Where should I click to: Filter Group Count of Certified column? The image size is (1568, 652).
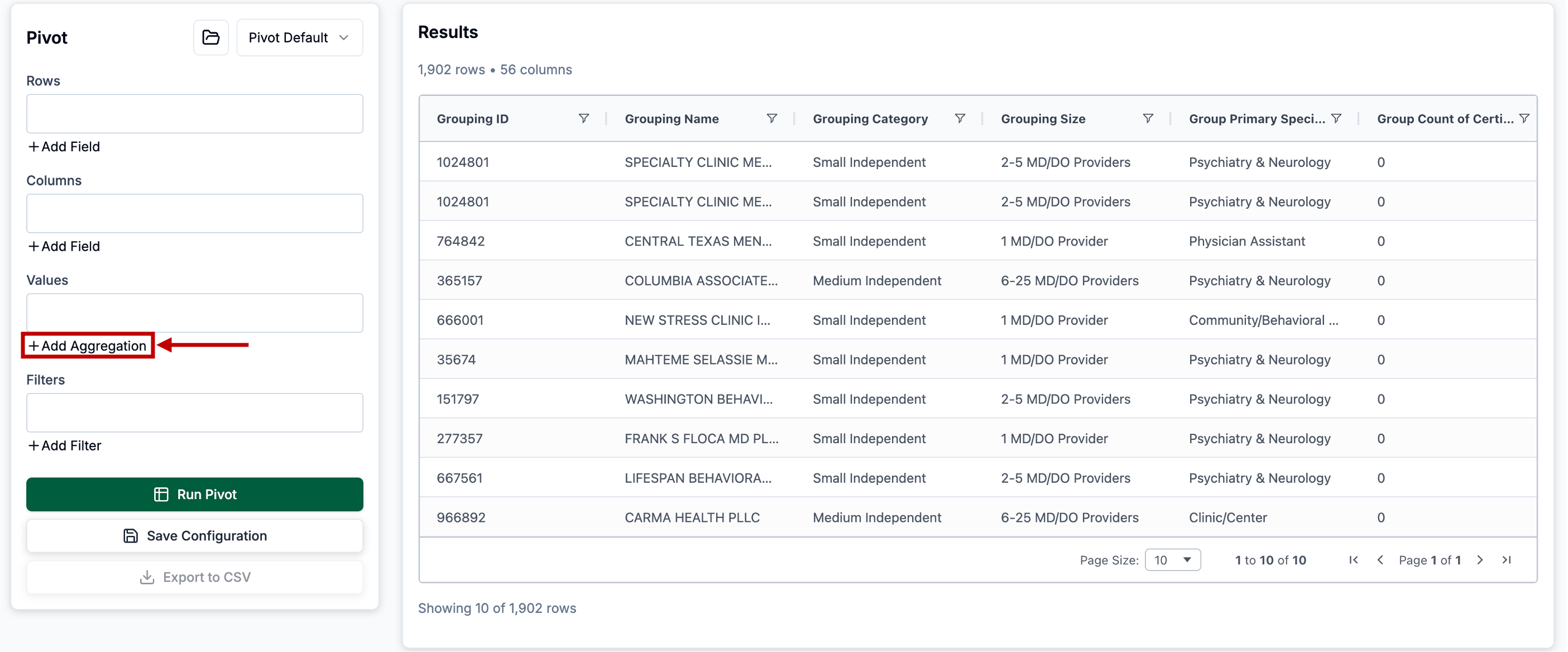tap(1523, 118)
